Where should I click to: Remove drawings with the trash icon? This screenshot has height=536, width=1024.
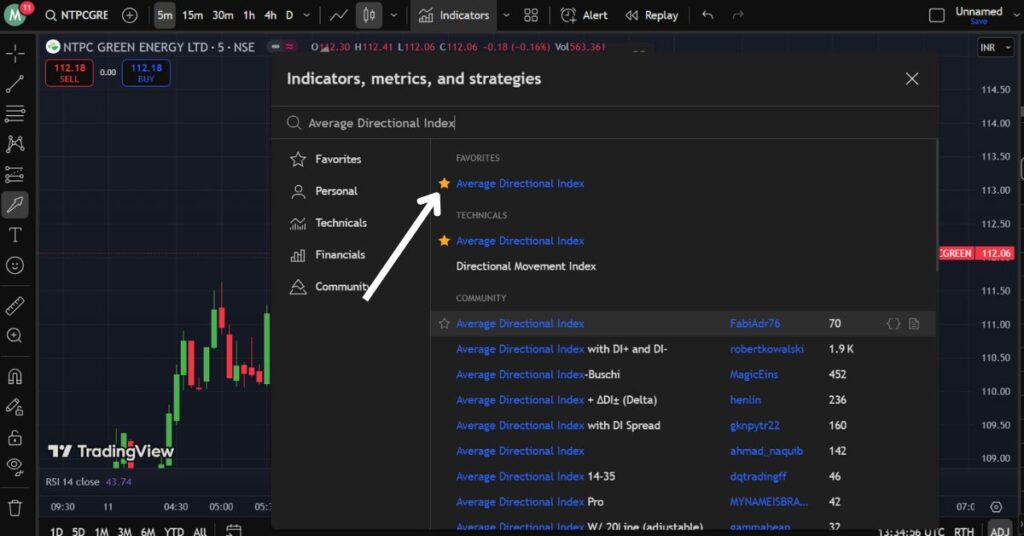coord(15,508)
